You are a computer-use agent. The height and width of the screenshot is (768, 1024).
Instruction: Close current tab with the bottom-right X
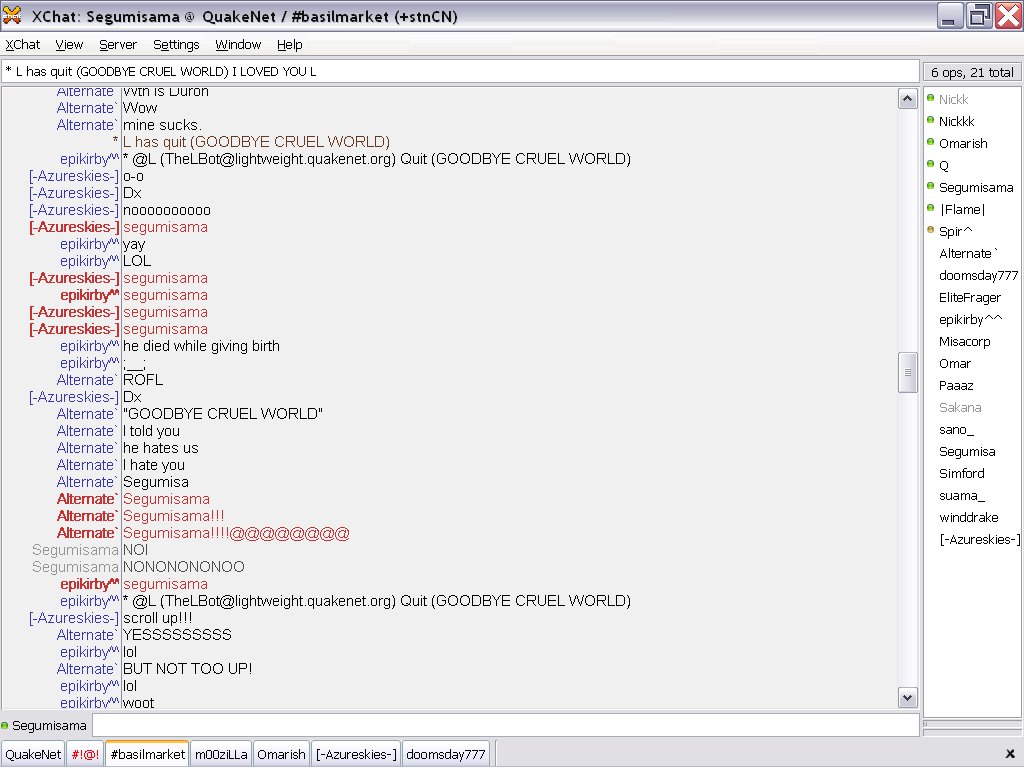click(1009, 754)
